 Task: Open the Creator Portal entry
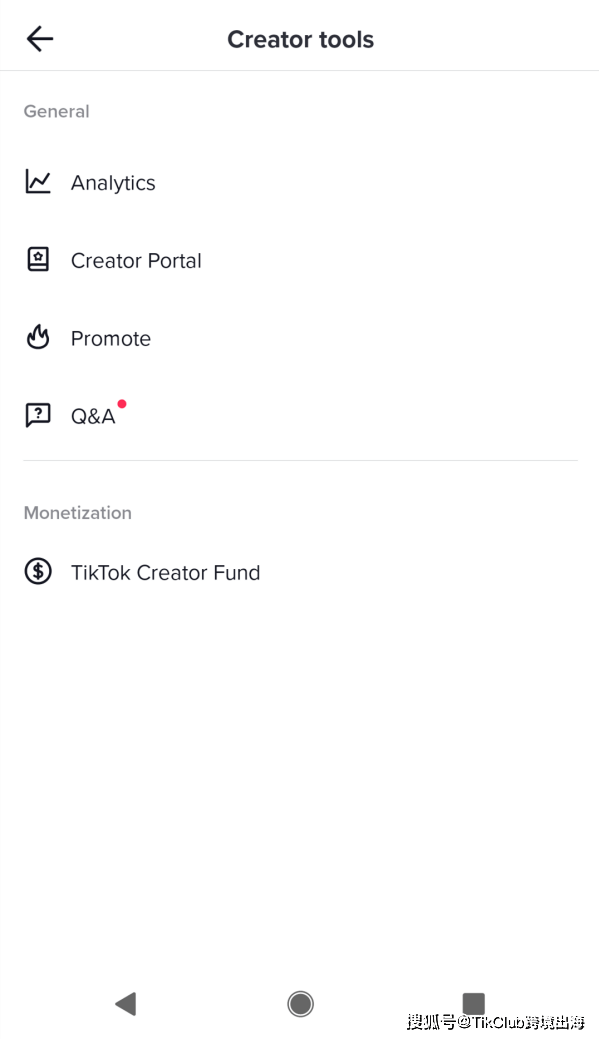click(300, 260)
